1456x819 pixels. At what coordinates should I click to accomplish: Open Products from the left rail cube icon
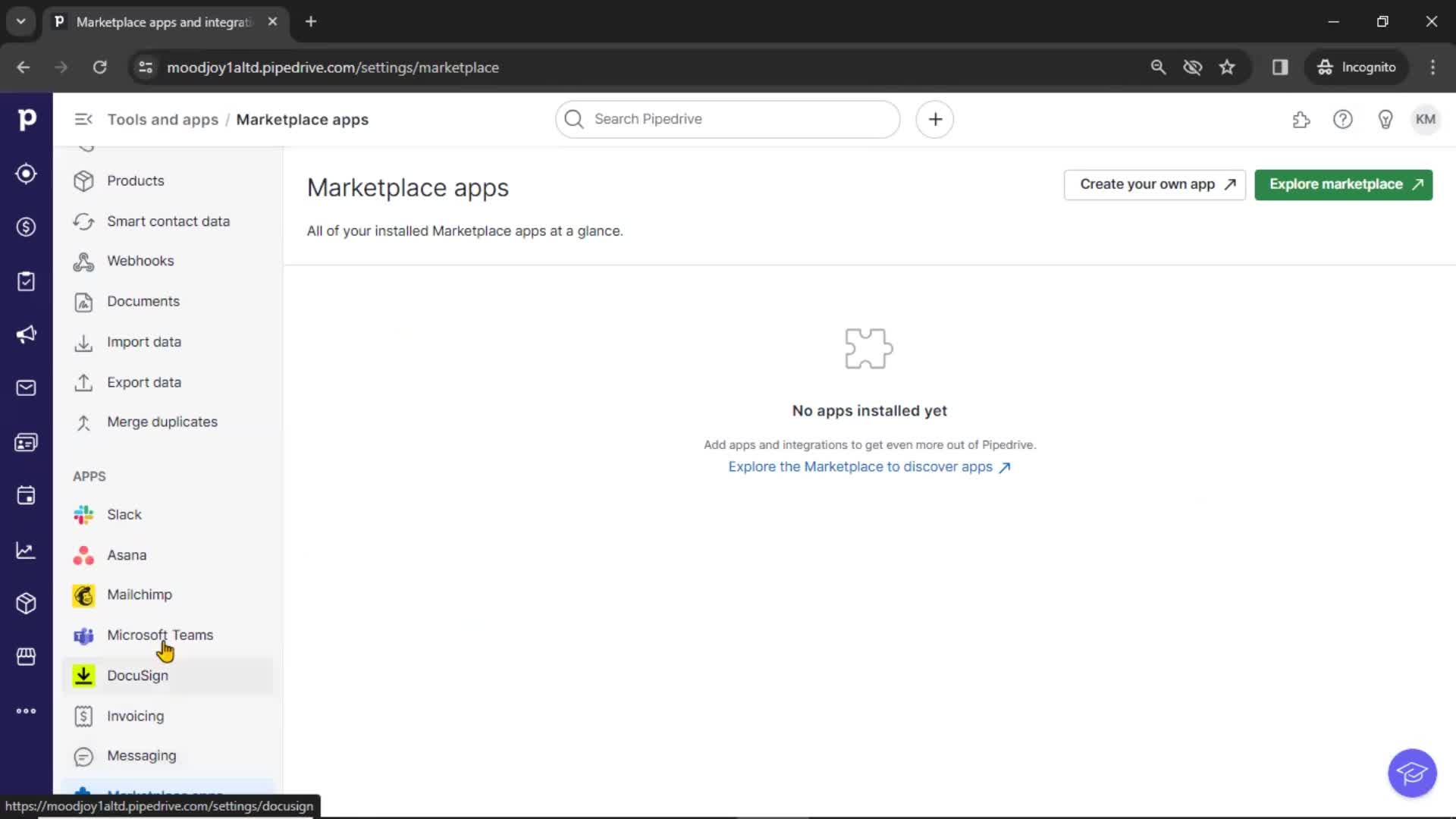pos(27,604)
